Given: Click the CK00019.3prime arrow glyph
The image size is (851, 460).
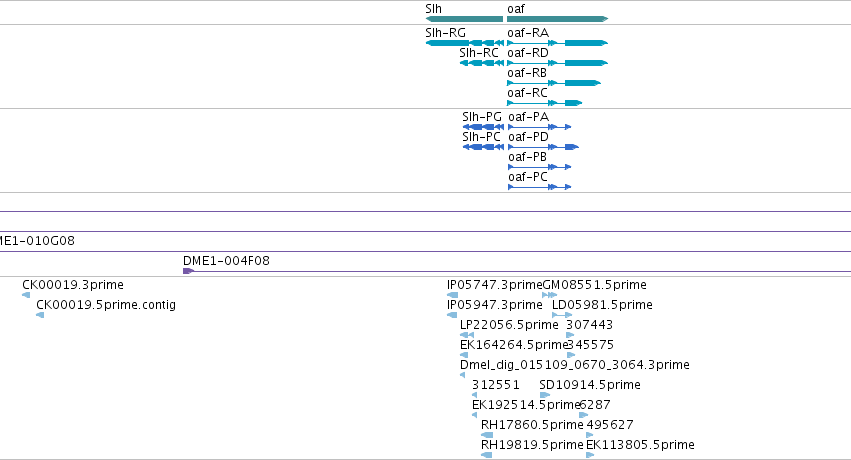Looking at the screenshot, I should (x=26, y=295).
